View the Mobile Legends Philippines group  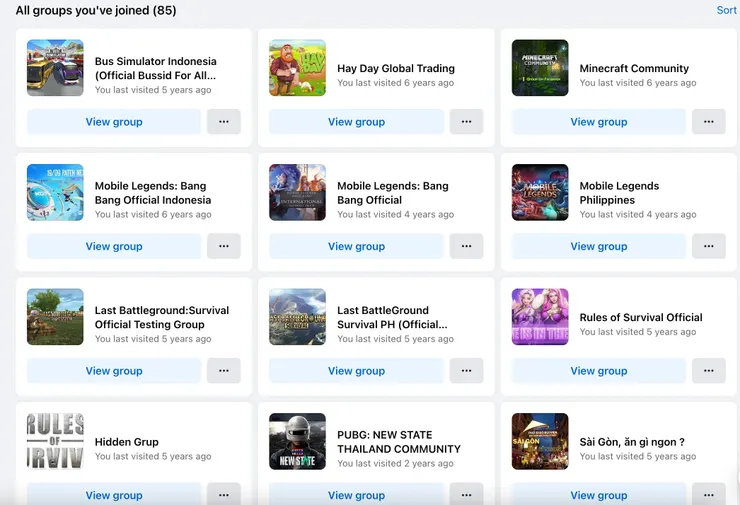[x=599, y=246]
